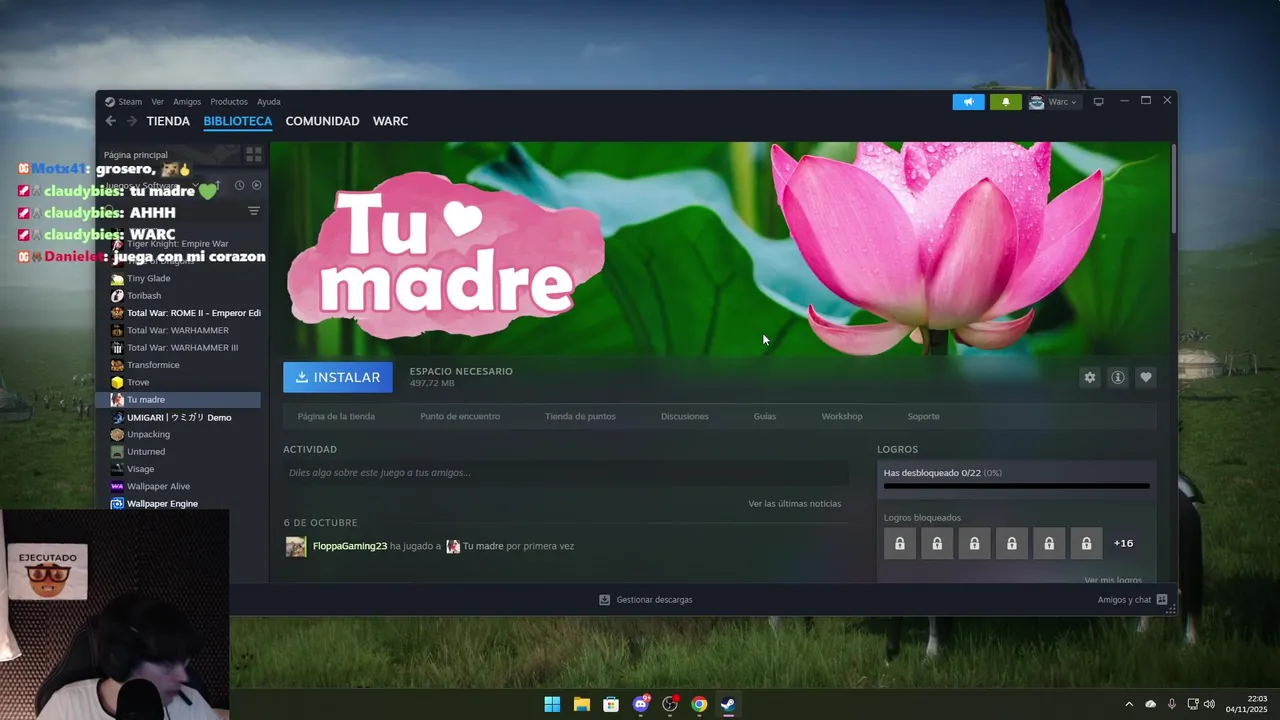
Task: Open Tienda de puntos link
Action: click(x=580, y=416)
